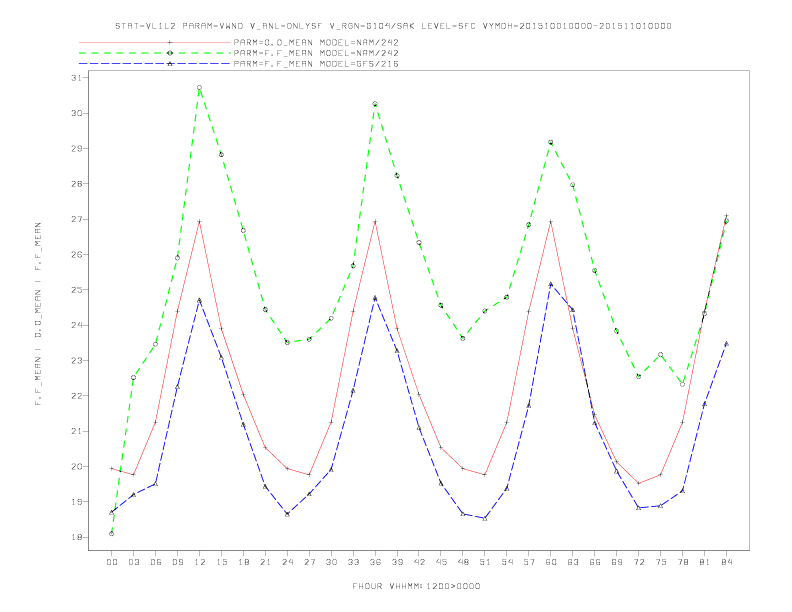The width and height of the screenshot is (792, 612).
Task: Click green line peak marker at hour 36
Action: [x=375, y=104]
